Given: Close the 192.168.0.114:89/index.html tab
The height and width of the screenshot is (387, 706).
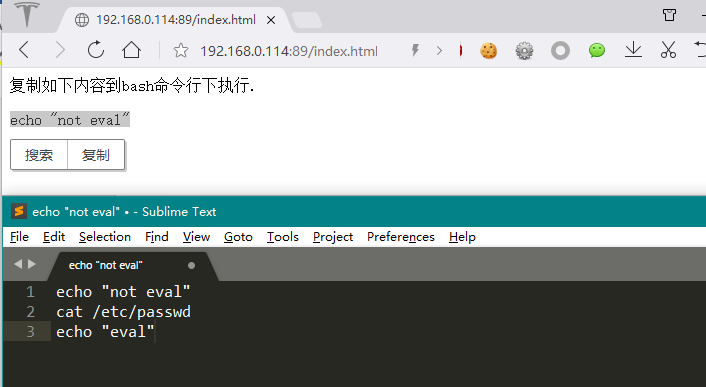Looking at the screenshot, I should click(271, 20).
